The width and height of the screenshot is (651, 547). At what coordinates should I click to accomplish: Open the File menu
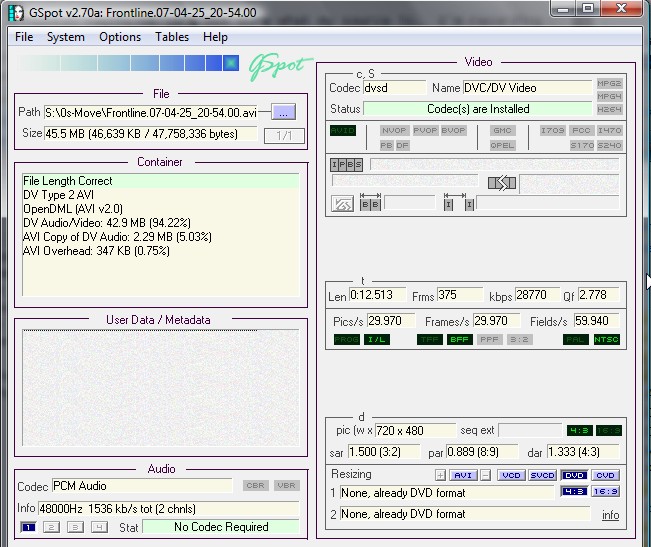(24, 37)
